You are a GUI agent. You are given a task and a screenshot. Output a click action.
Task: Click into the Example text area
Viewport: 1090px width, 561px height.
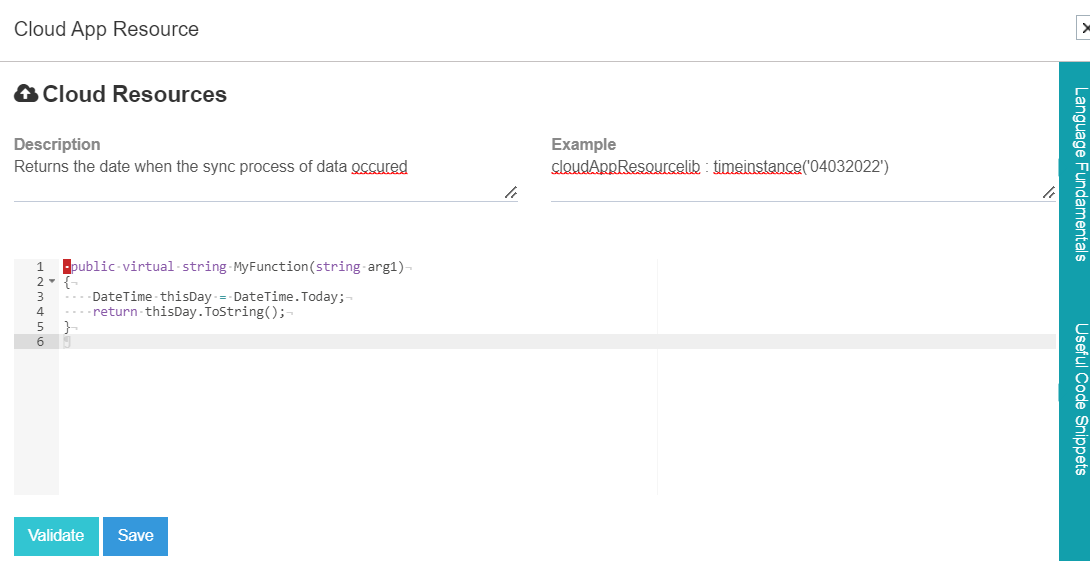point(800,180)
